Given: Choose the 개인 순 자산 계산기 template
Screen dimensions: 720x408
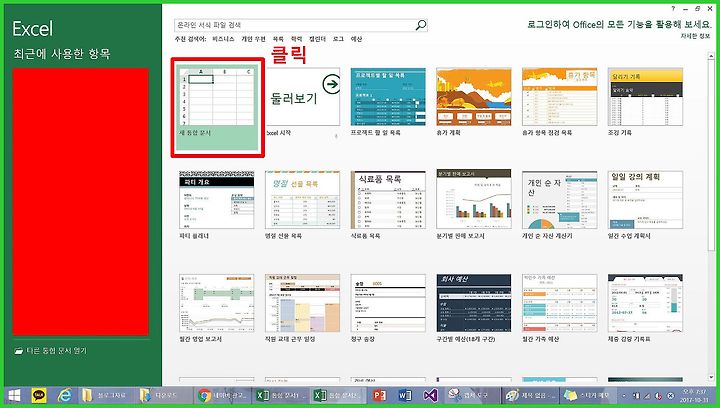Looking at the screenshot, I should click(560, 200).
